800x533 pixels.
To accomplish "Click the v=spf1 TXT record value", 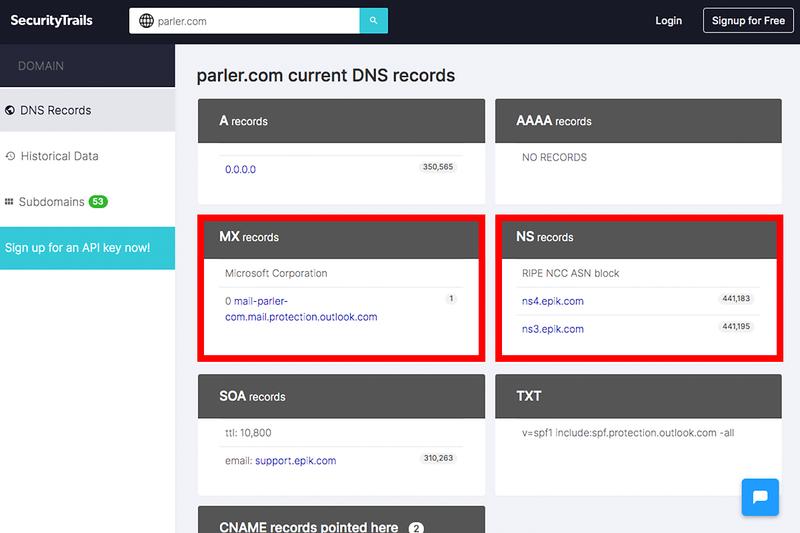I will point(628,433).
